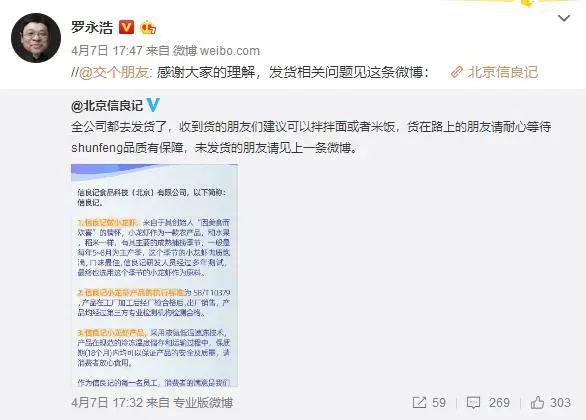The width and height of the screenshot is (586, 420).
Task: Click the 303 likes count
Action: [560, 402]
